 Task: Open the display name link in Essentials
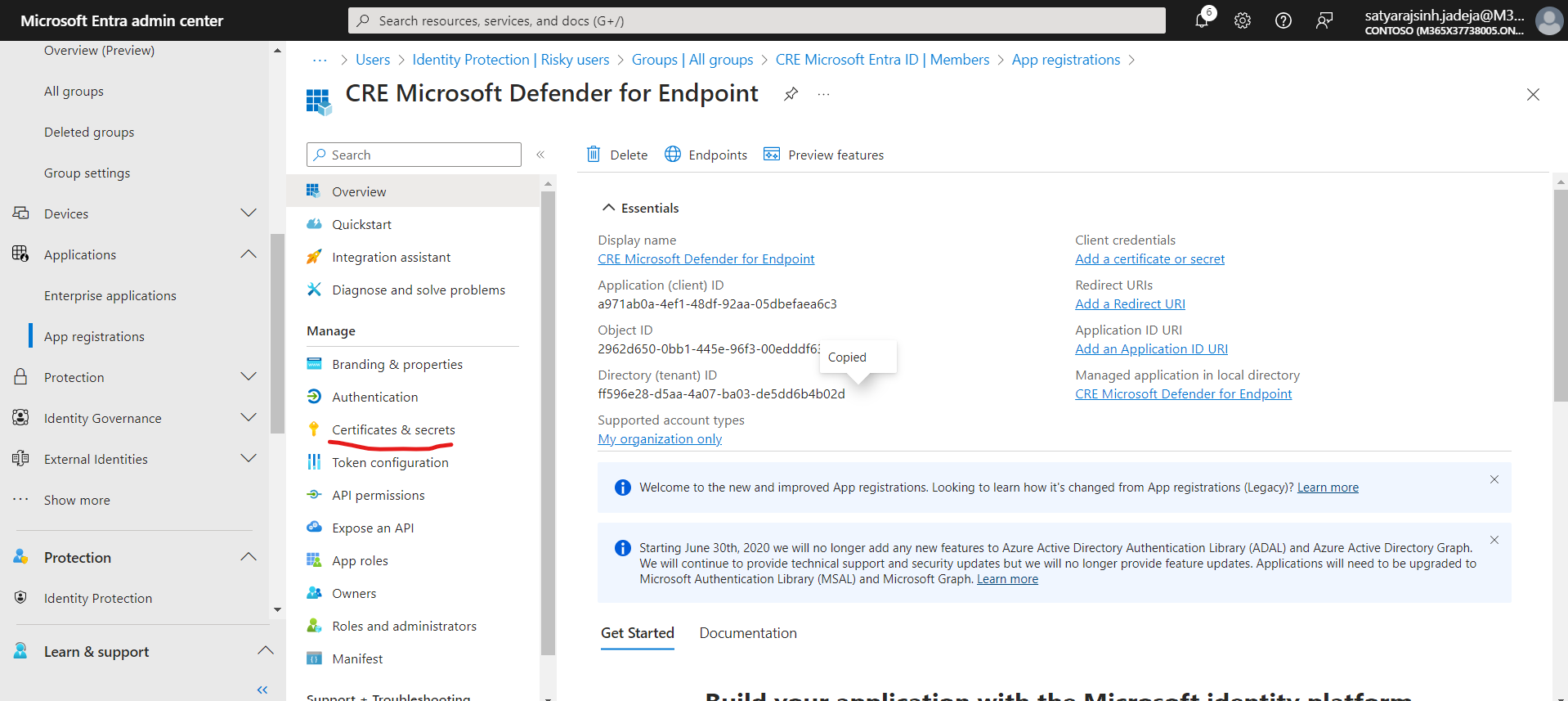(x=706, y=259)
